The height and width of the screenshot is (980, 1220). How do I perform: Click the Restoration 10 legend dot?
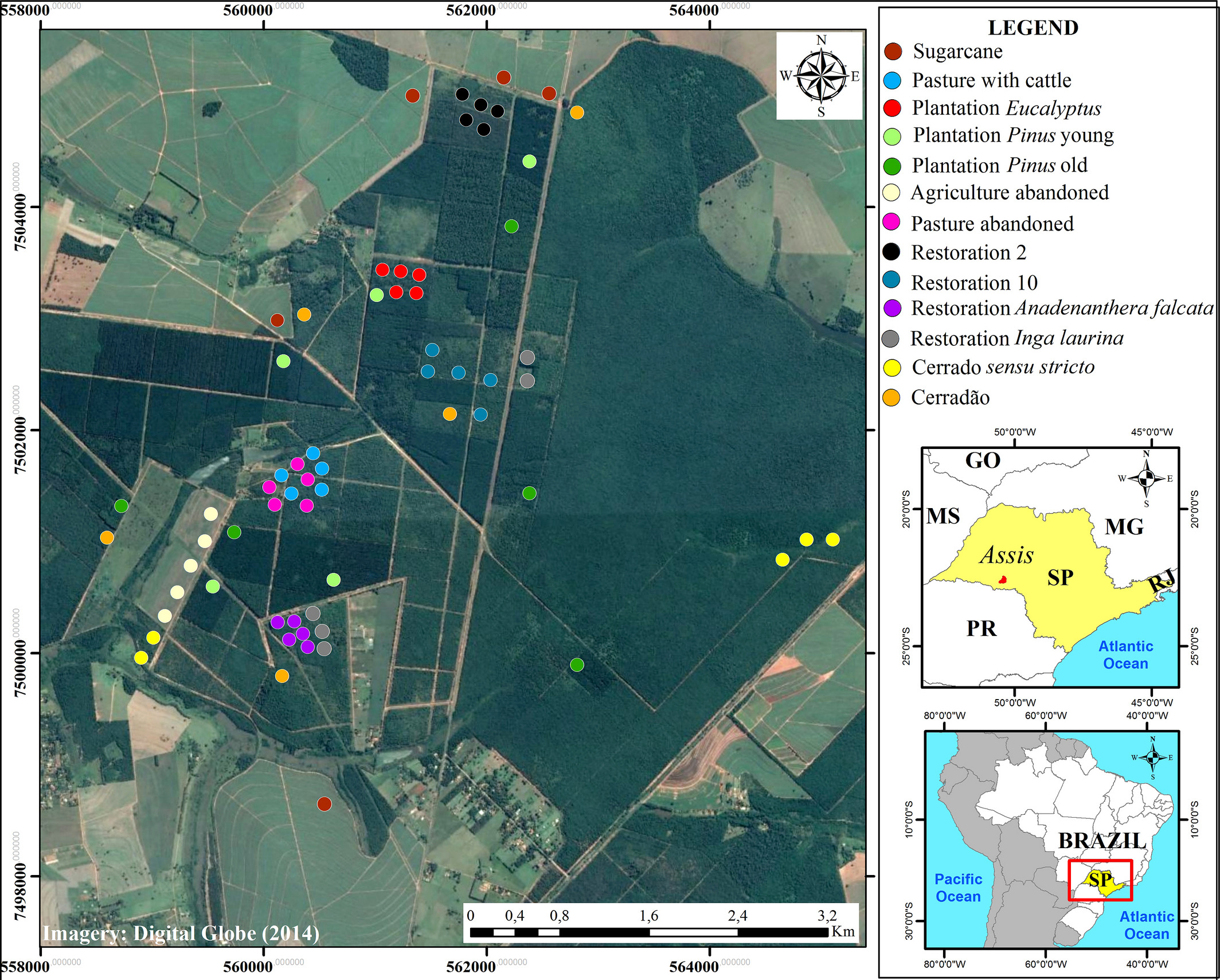coord(891,280)
